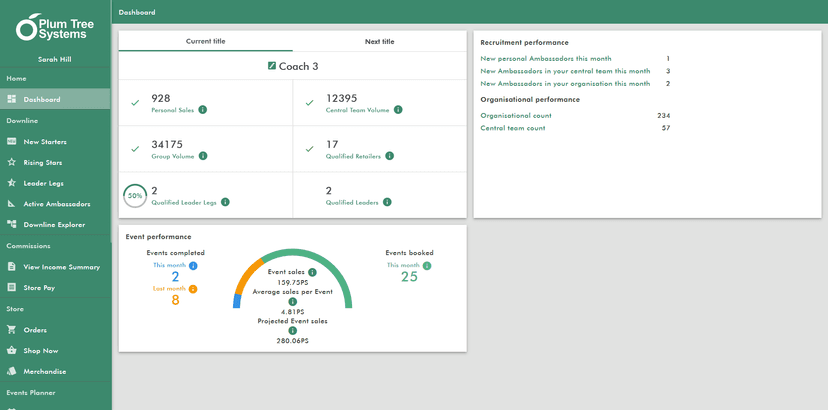Open the Organisational count link
The image size is (828, 410).
pos(515,116)
